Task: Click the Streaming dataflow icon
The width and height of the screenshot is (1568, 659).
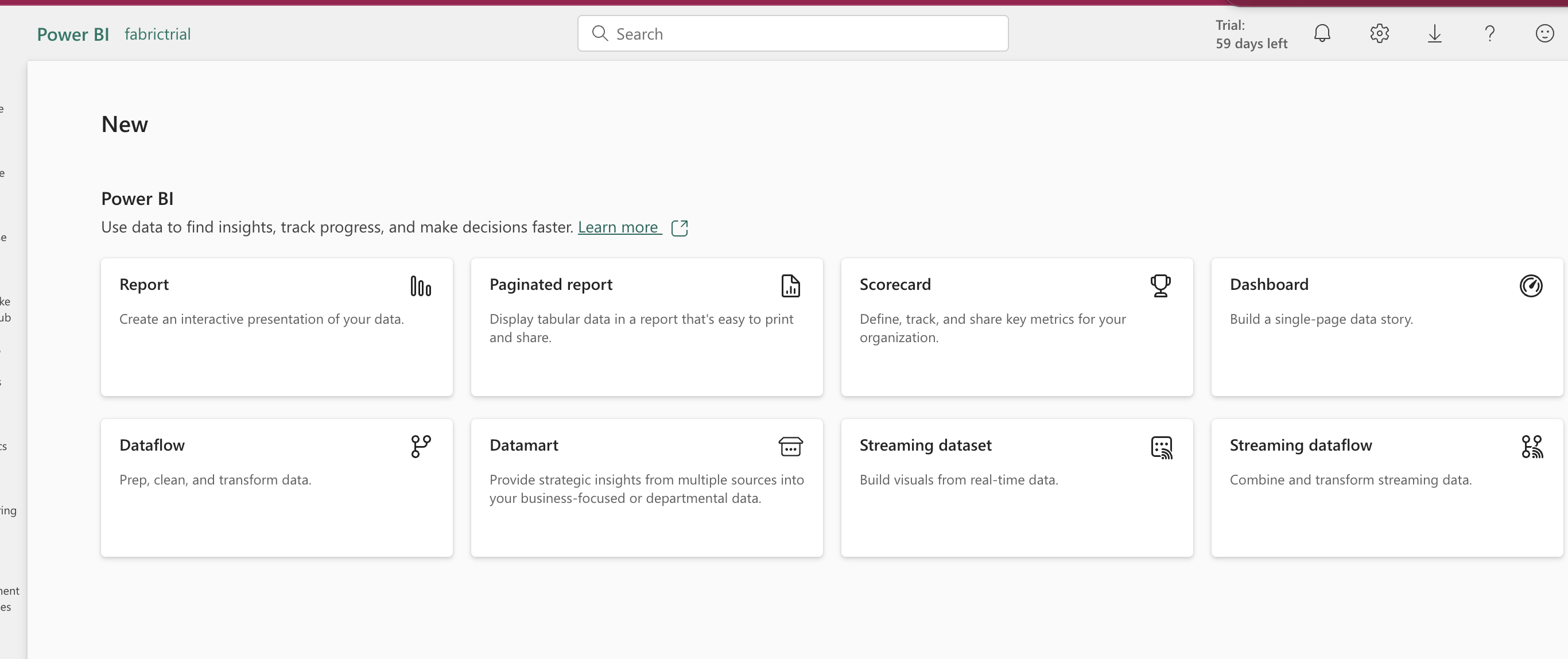Action: click(1531, 447)
